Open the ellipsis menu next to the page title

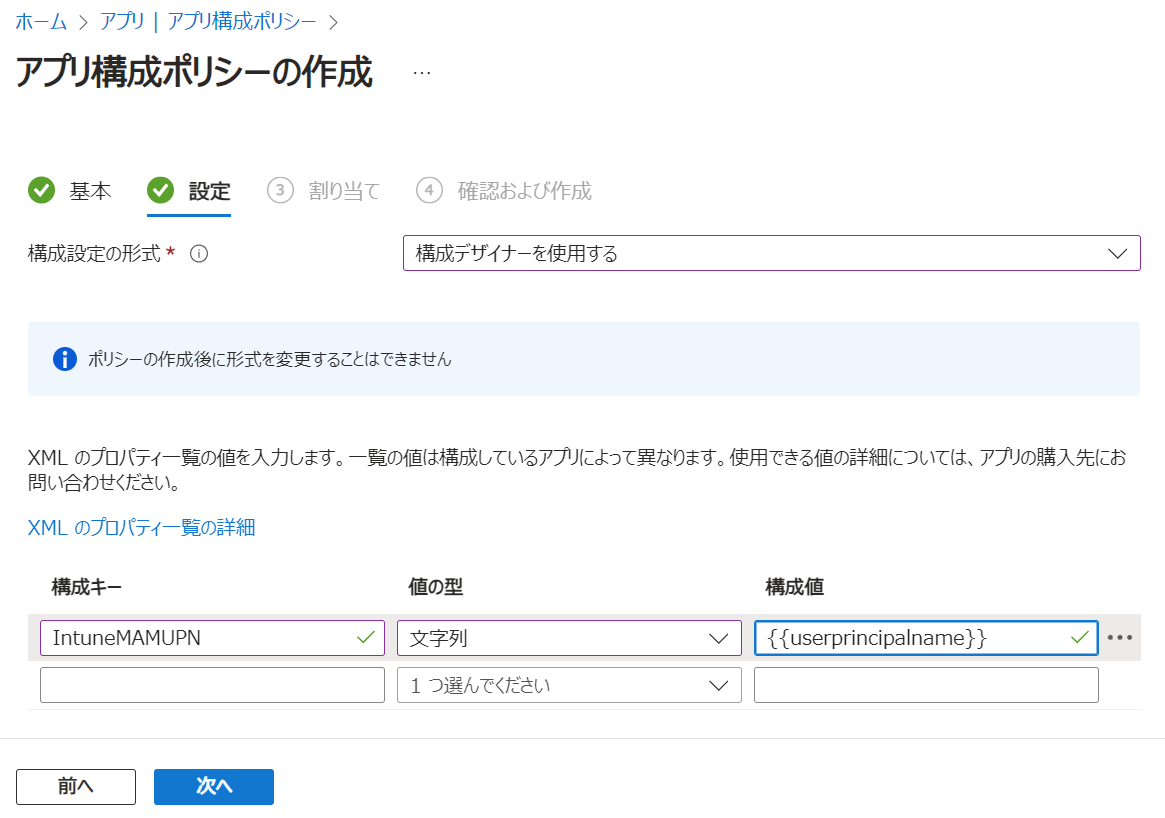tap(421, 71)
